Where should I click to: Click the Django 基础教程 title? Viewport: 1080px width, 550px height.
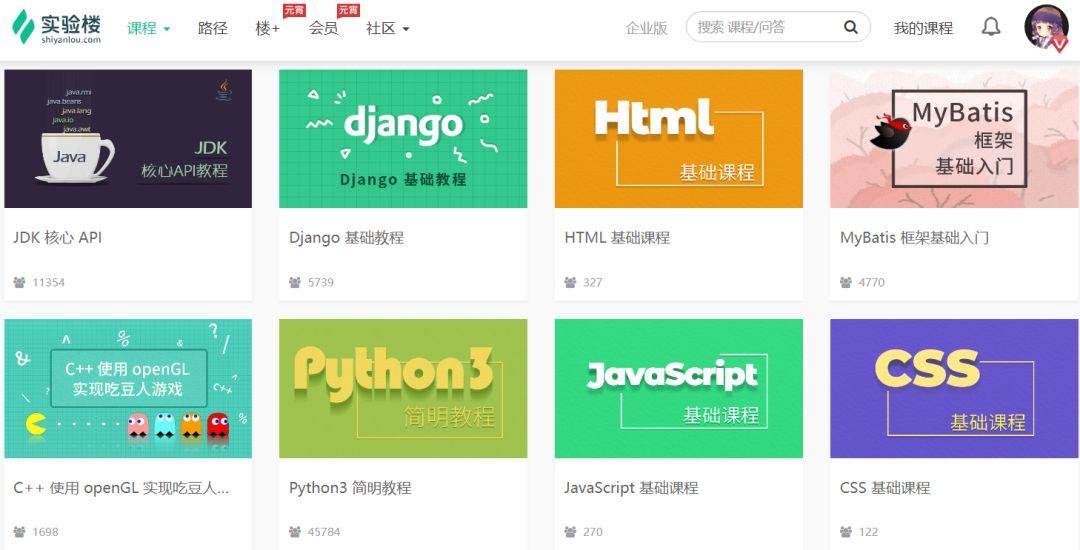(x=346, y=237)
